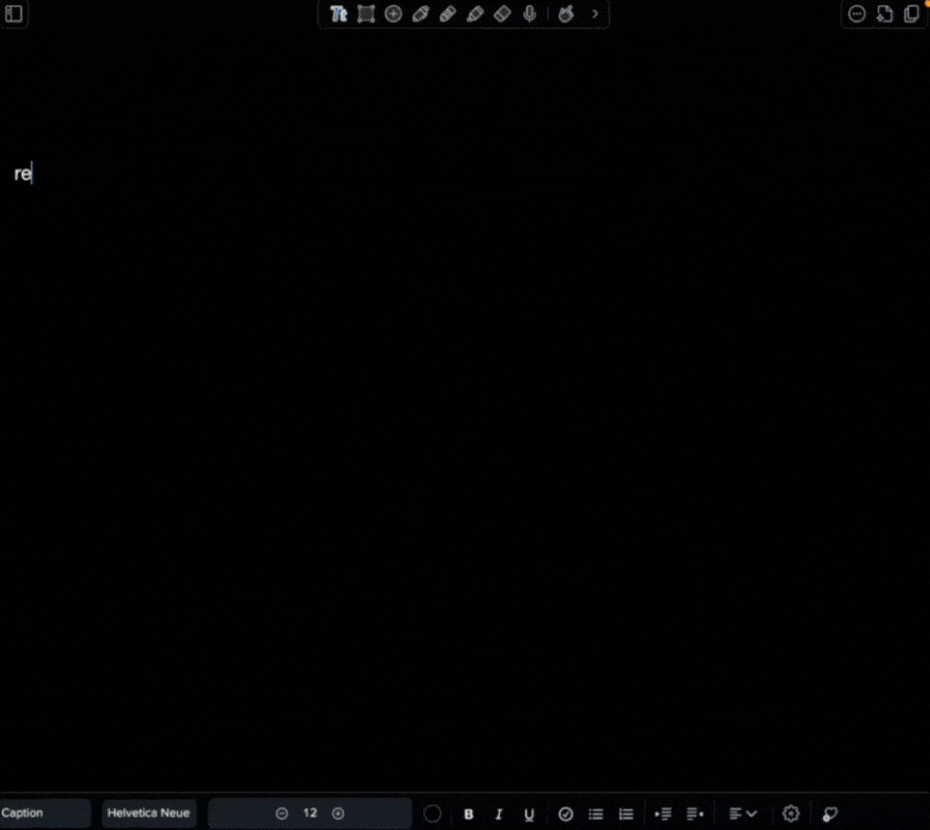Insert a checkbox list item
The image size is (930, 830).
point(566,814)
